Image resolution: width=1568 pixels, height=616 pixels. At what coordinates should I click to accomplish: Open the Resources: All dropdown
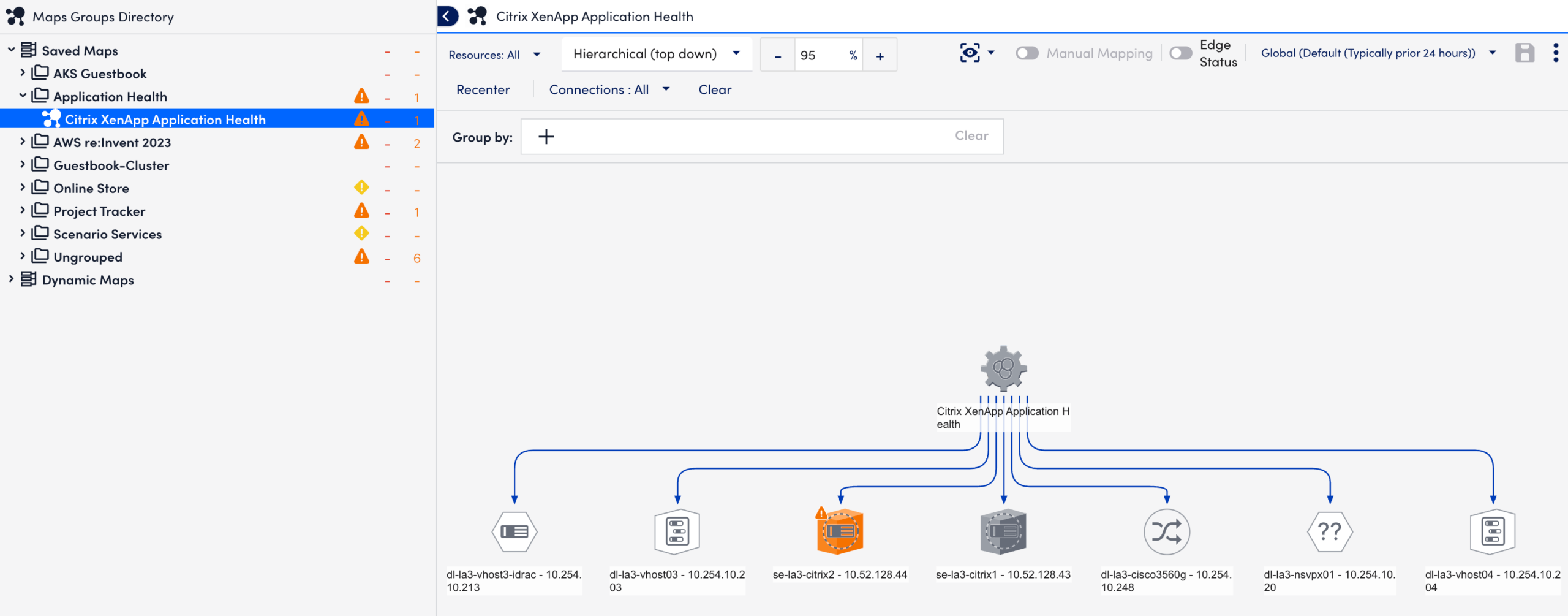(494, 55)
